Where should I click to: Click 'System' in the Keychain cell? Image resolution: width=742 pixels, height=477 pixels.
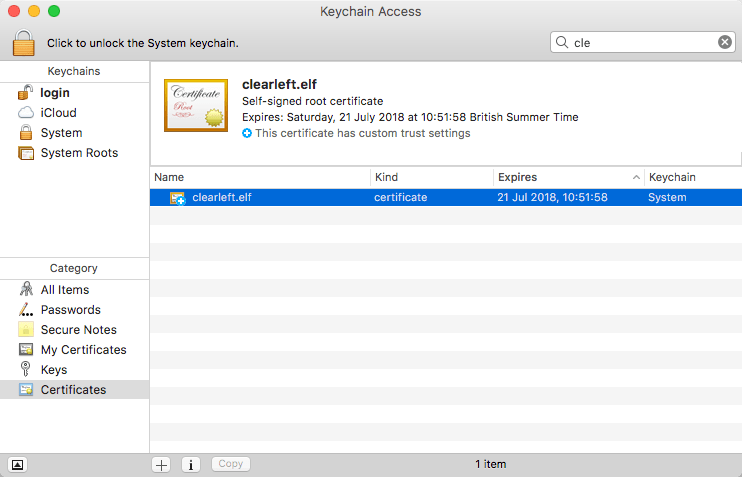point(667,197)
